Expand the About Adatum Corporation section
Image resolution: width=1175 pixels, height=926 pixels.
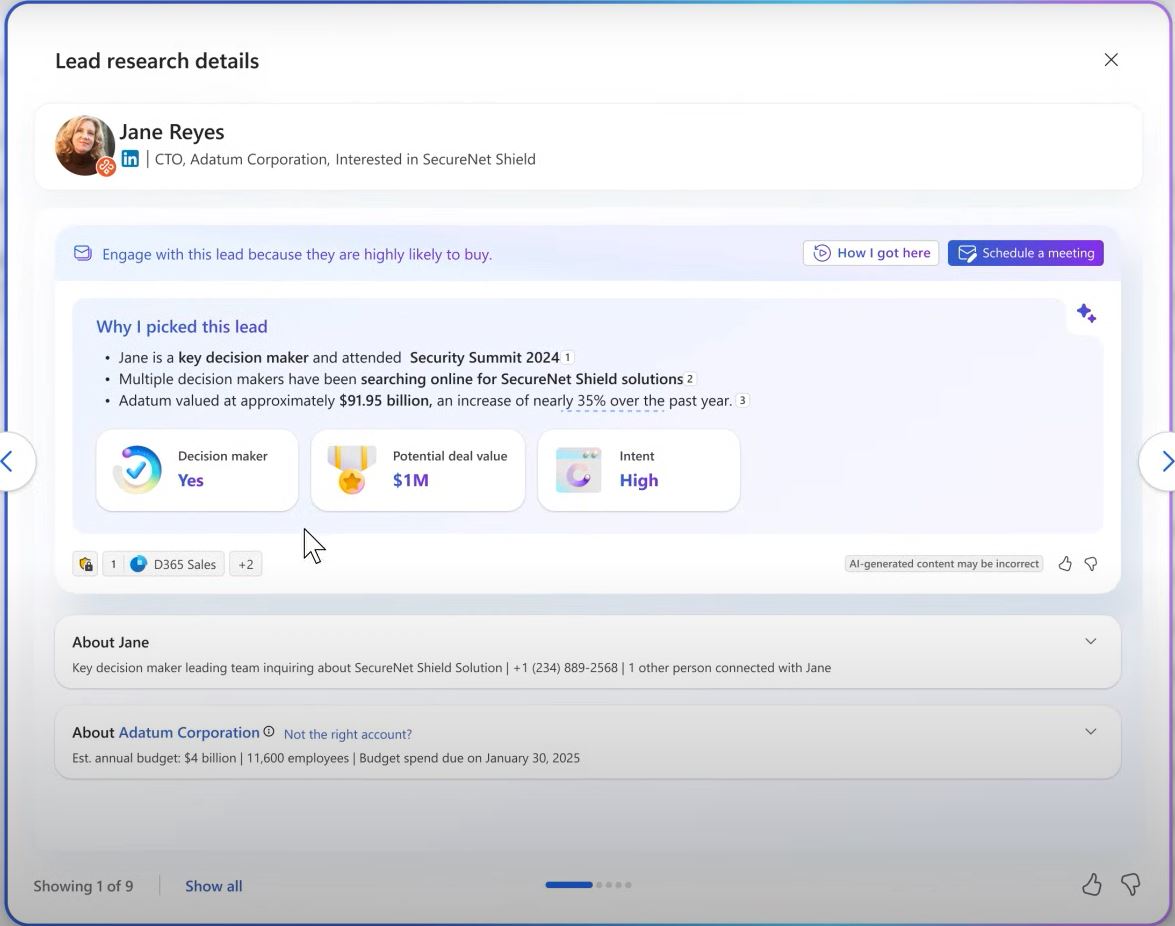(x=1090, y=731)
